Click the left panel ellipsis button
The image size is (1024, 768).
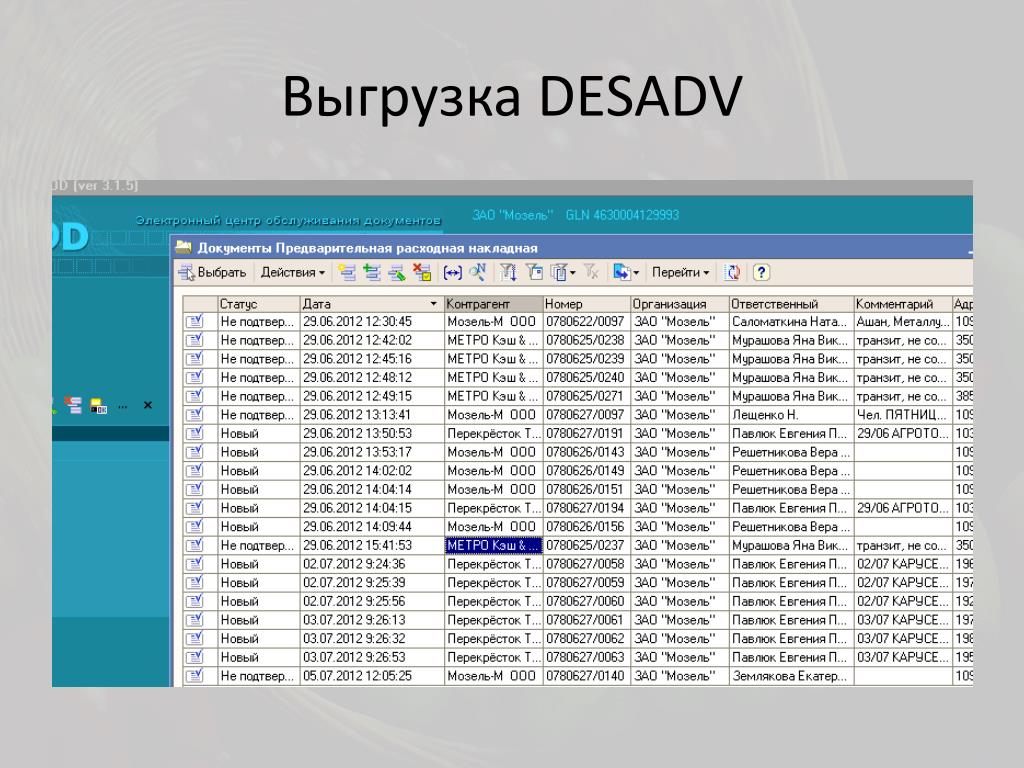click(x=122, y=406)
